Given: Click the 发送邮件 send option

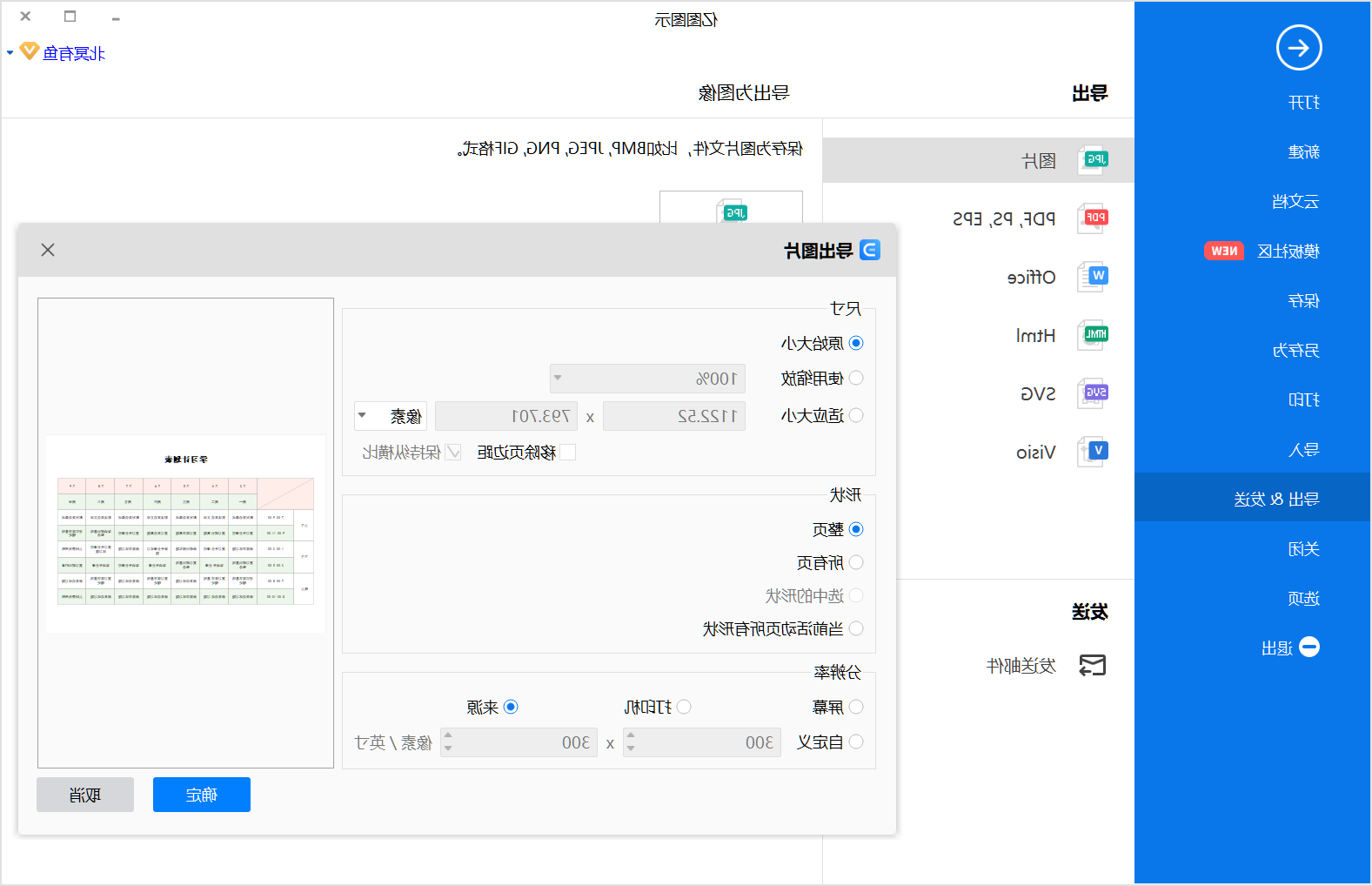Looking at the screenshot, I should [x=1021, y=666].
